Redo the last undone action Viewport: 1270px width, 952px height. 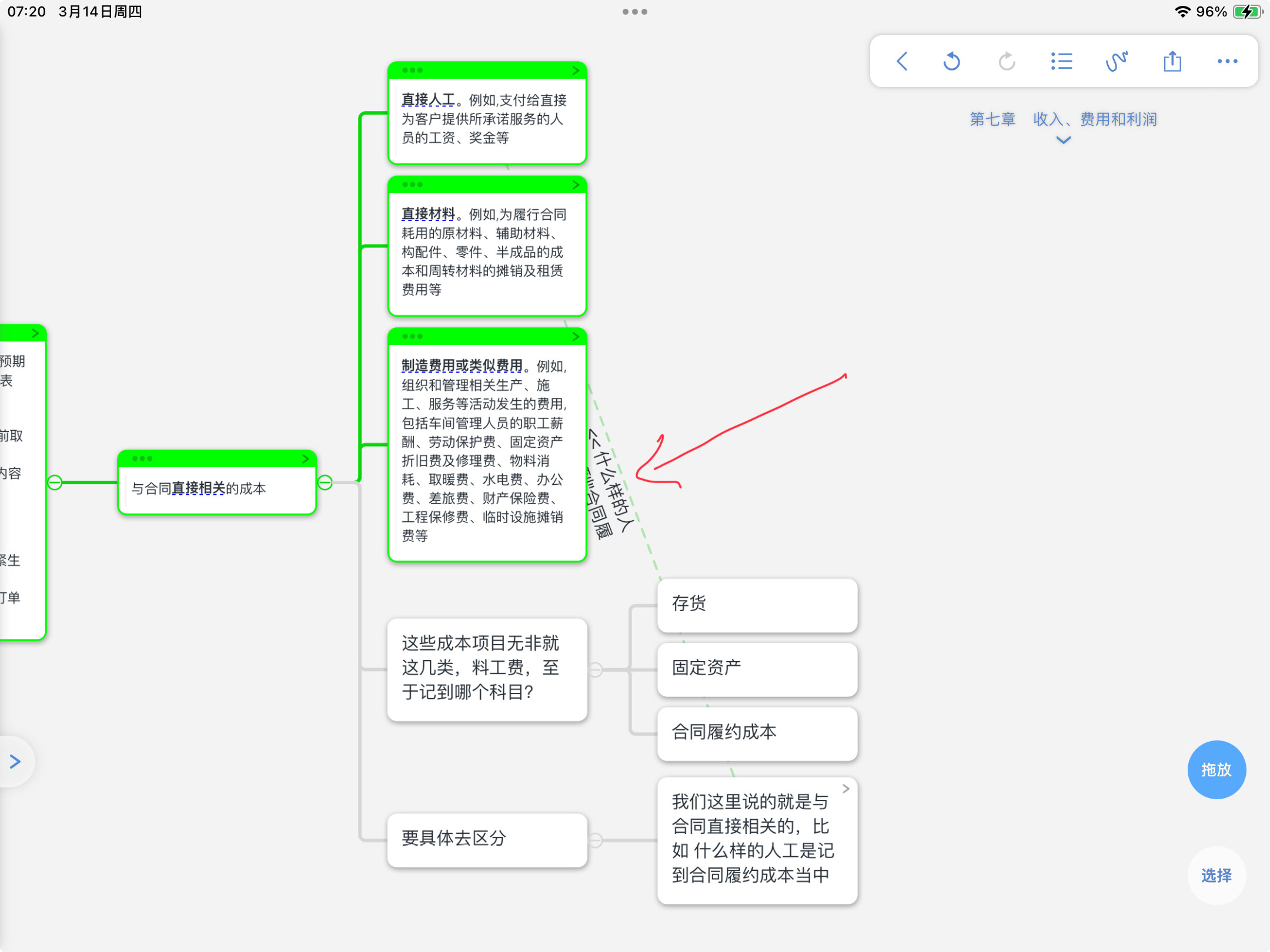(x=1007, y=61)
